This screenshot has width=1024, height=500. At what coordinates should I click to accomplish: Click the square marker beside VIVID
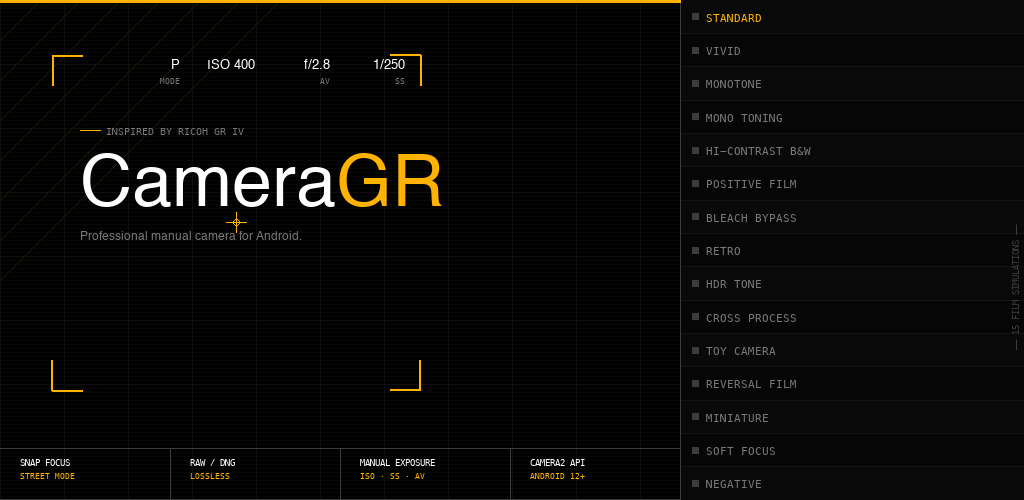pos(696,50)
